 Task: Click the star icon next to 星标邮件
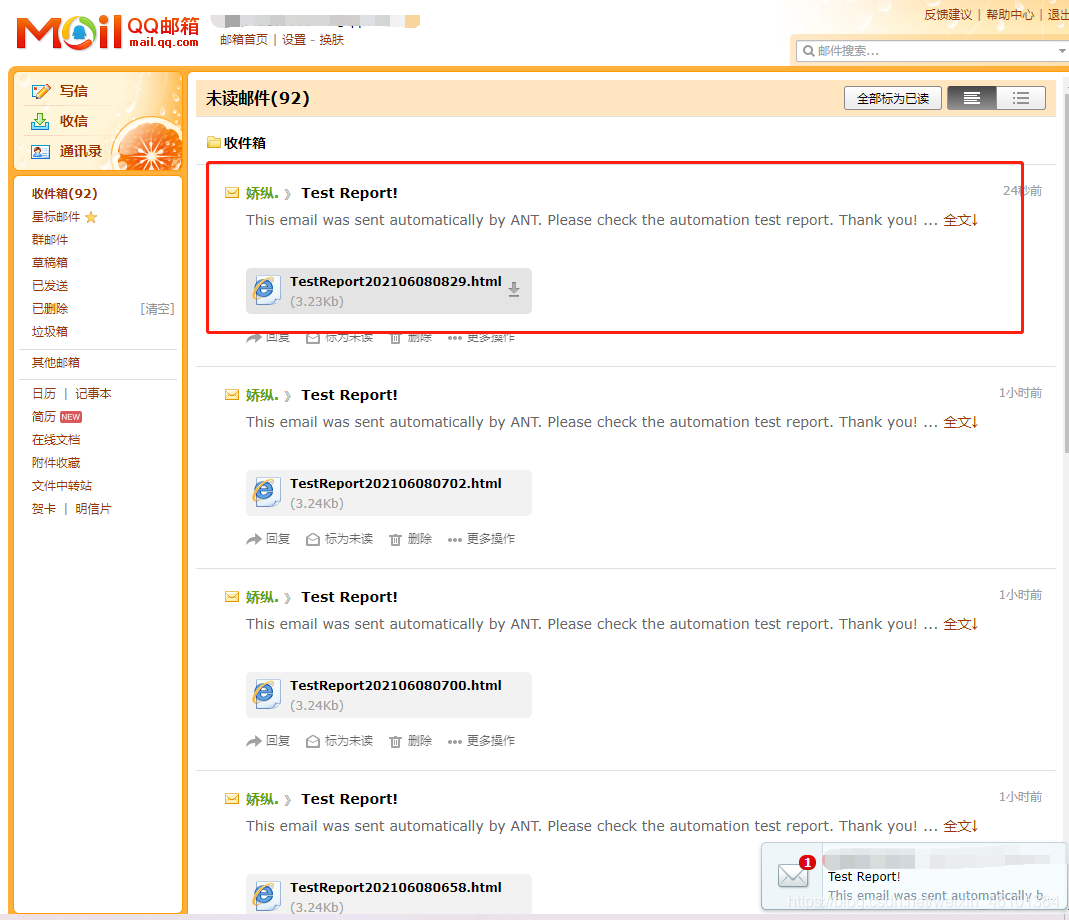pyautogui.click(x=91, y=217)
